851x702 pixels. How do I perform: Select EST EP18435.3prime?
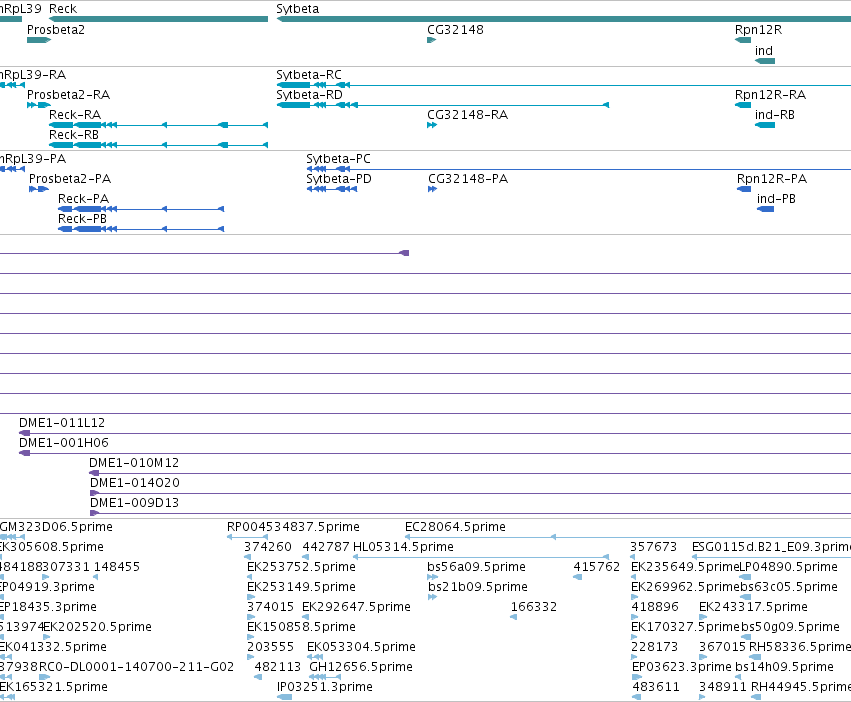point(48,607)
